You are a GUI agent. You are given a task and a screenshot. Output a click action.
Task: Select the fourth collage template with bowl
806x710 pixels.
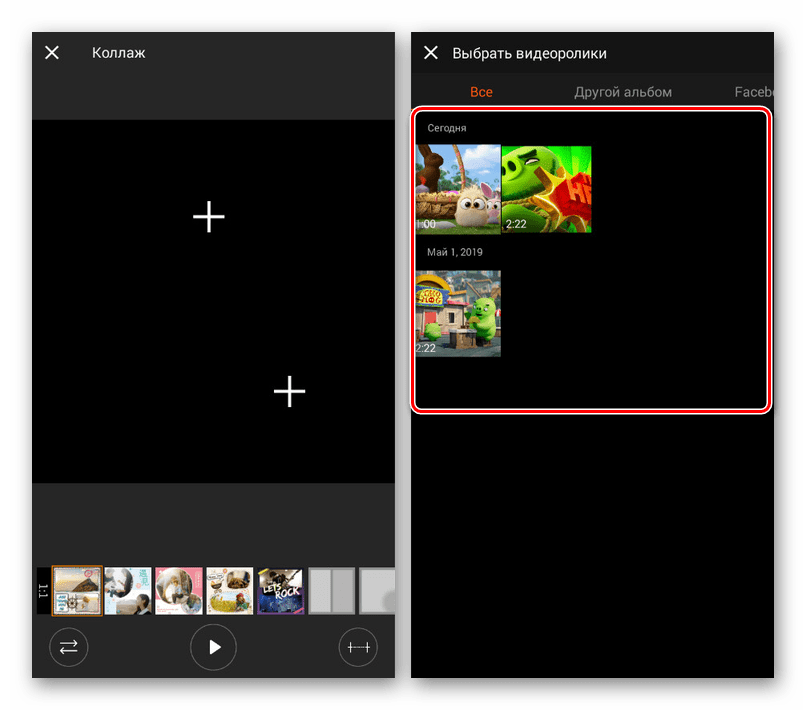click(x=230, y=591)
